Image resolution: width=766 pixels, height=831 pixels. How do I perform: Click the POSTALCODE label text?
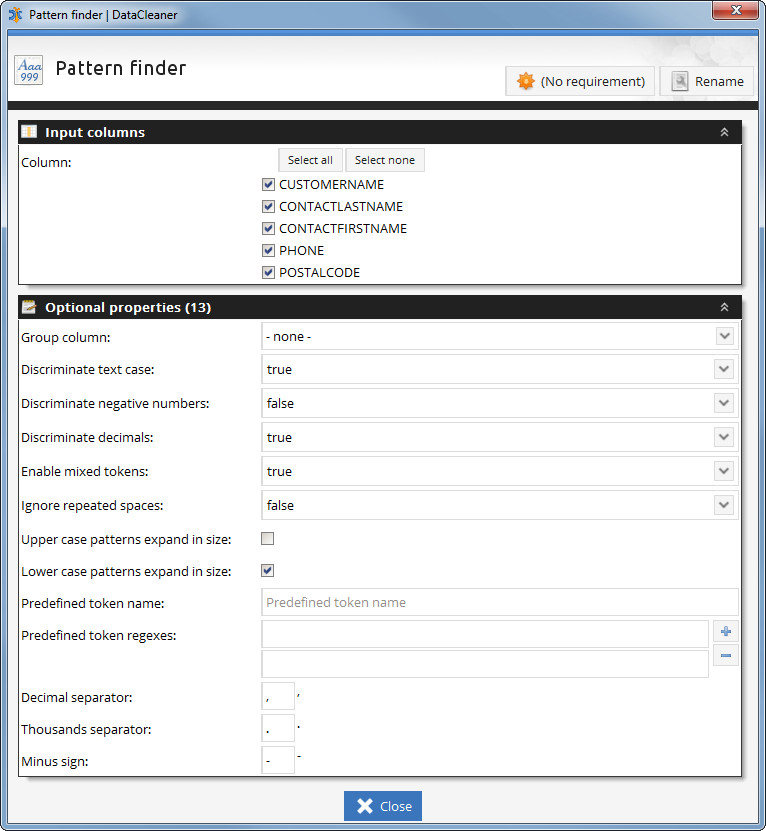pyautogui.click(x=319, y=272)
